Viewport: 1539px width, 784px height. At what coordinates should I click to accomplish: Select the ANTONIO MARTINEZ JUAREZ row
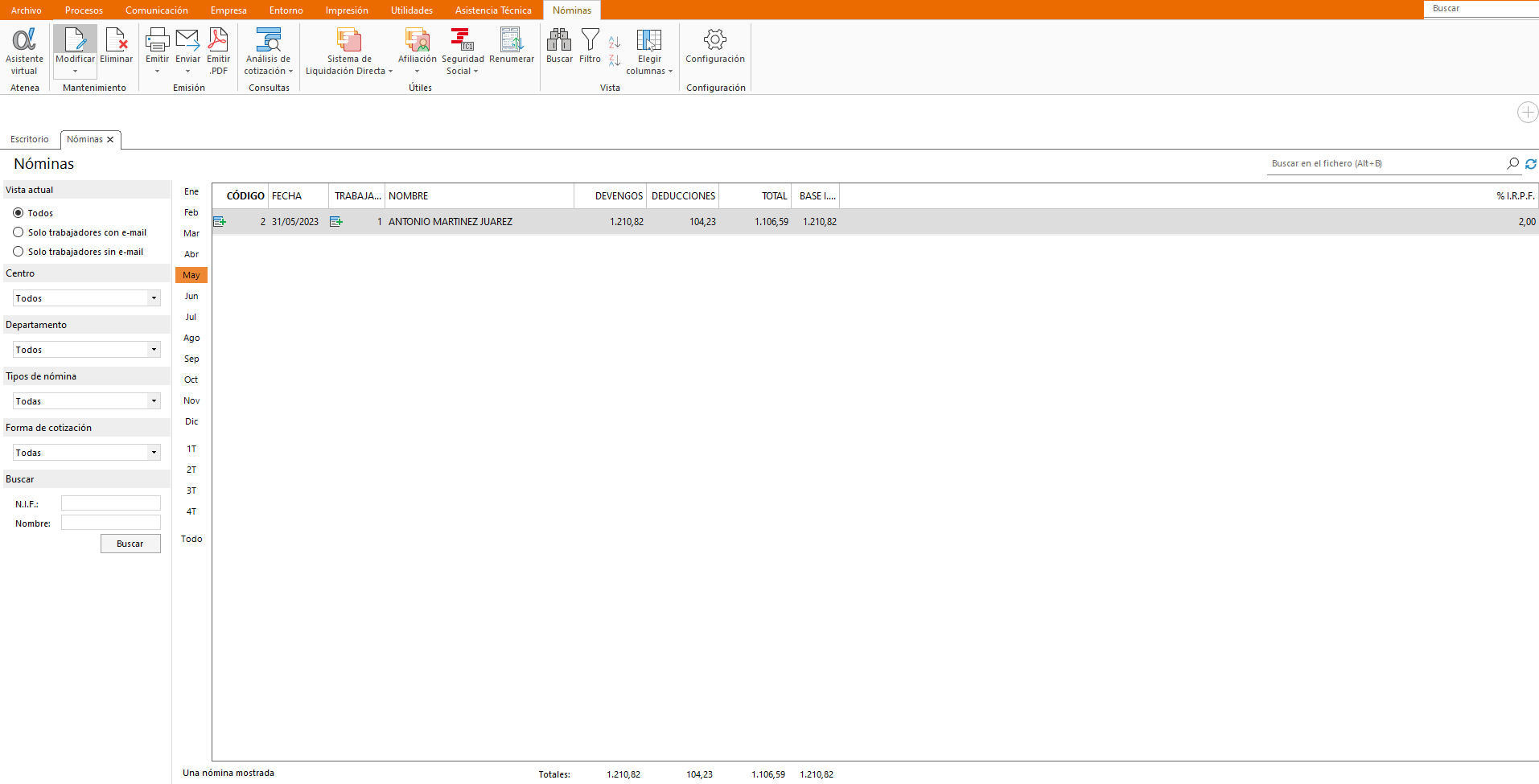875,222
